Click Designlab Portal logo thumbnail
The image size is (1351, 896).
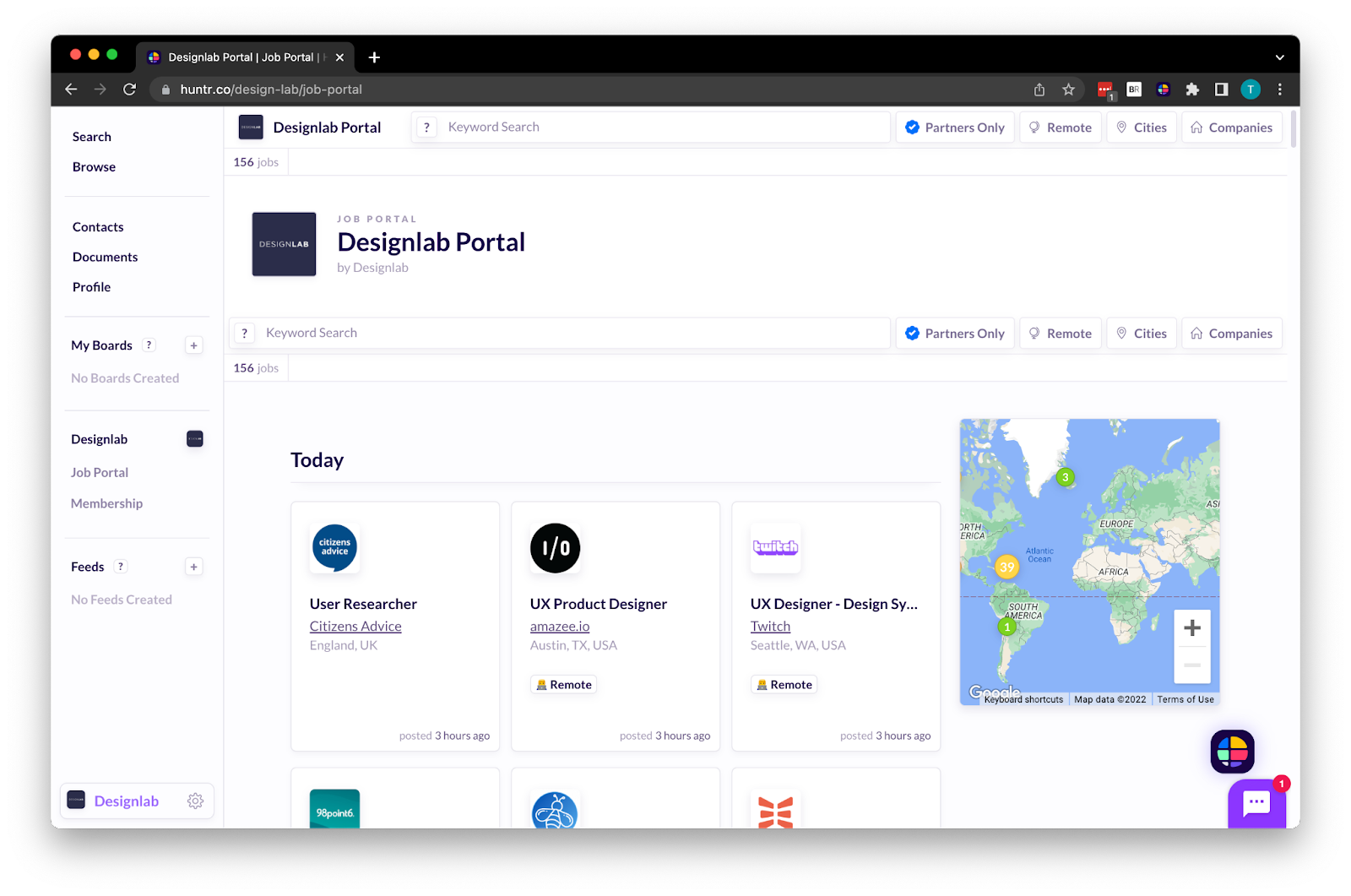(x=284, y=244)
